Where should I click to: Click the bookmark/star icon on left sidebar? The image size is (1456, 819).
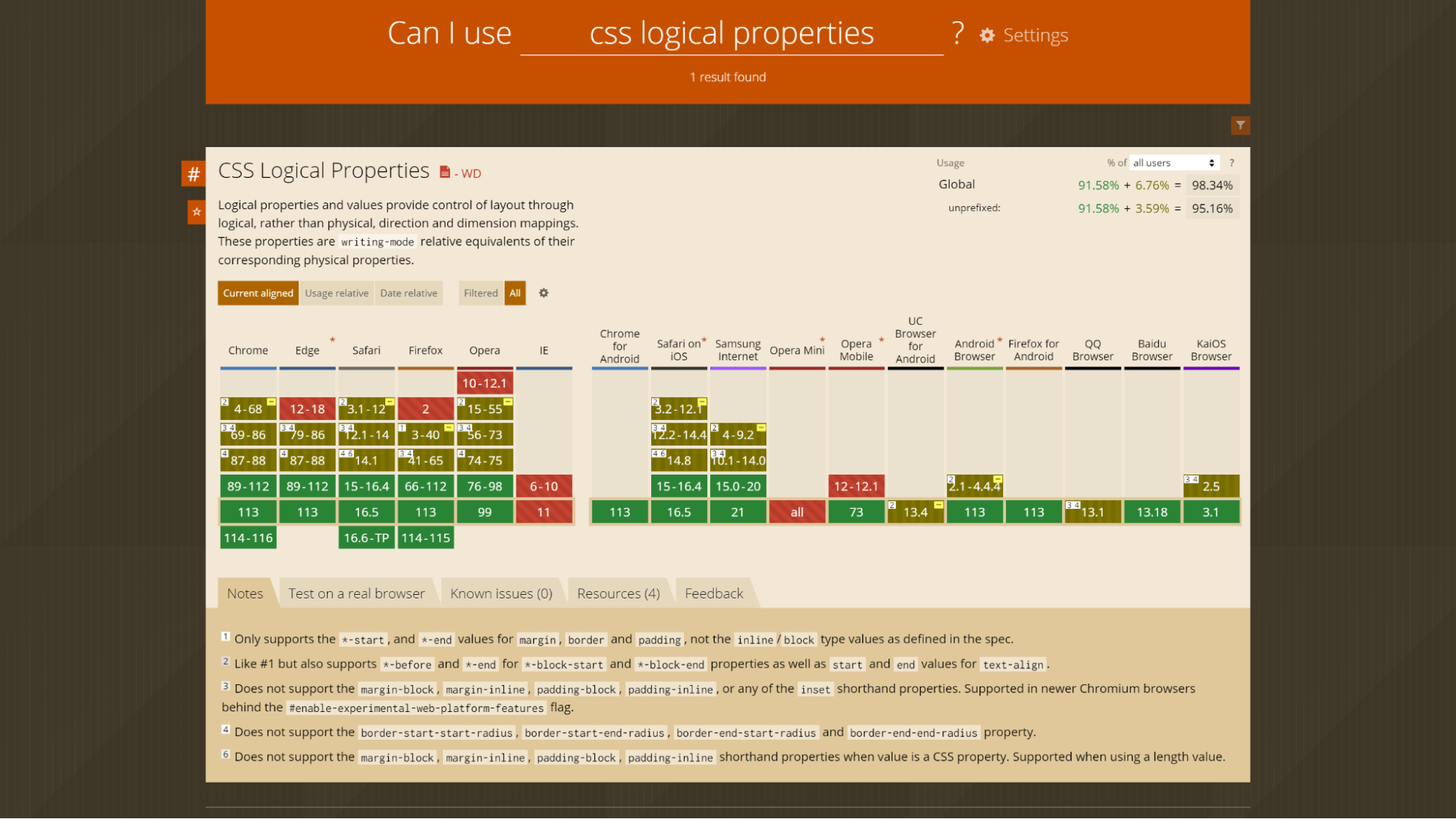(x=195, y=211)
